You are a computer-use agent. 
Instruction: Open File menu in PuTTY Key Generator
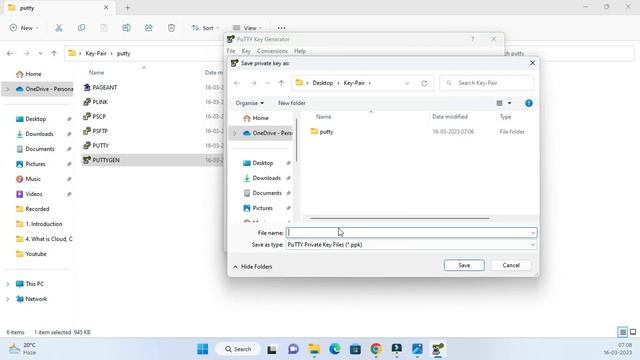point(231,51)
